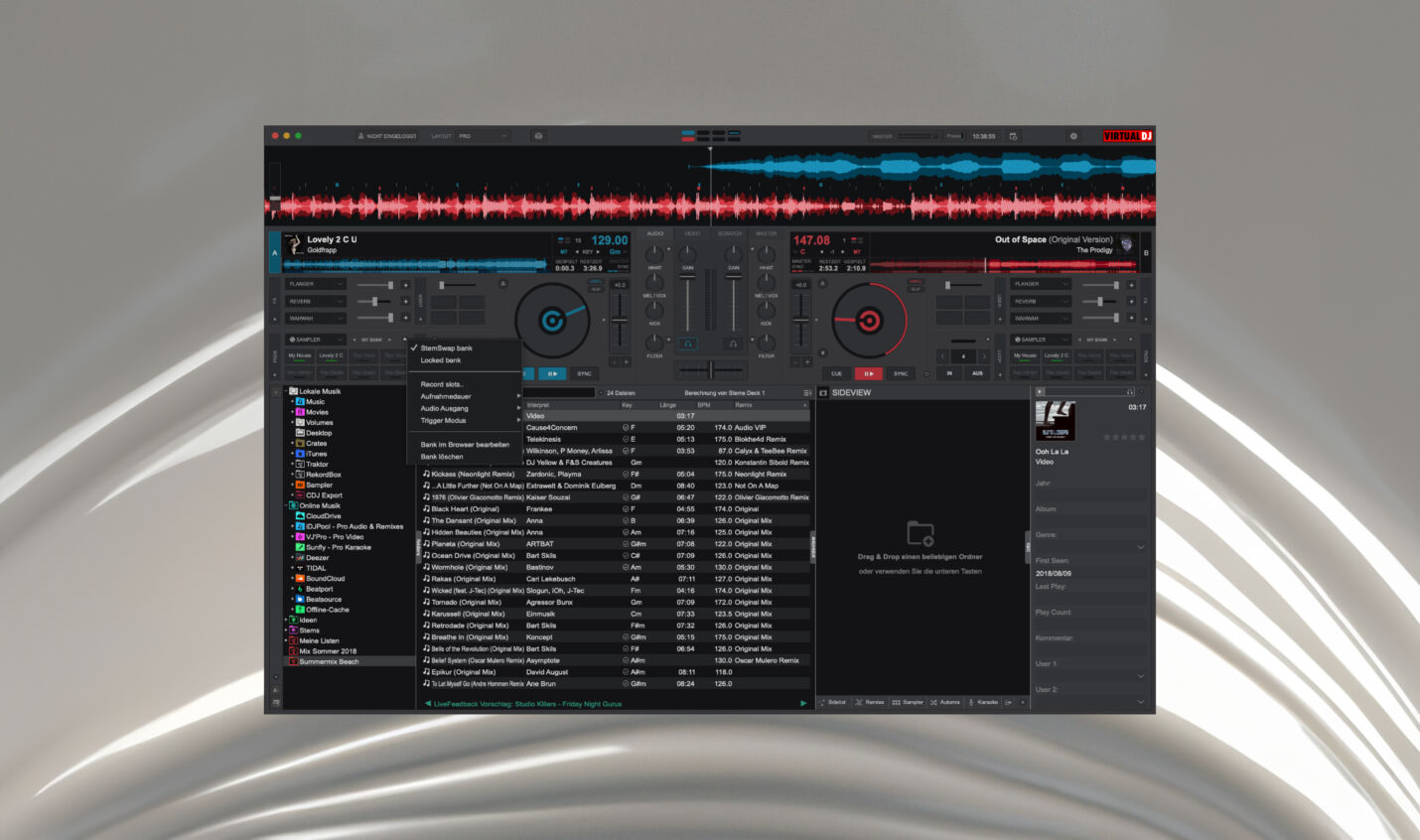Viewport: 1420px width, 840px height.
Task: Click the camera icon in the top toolbar
Action: (x=538, y=136)
